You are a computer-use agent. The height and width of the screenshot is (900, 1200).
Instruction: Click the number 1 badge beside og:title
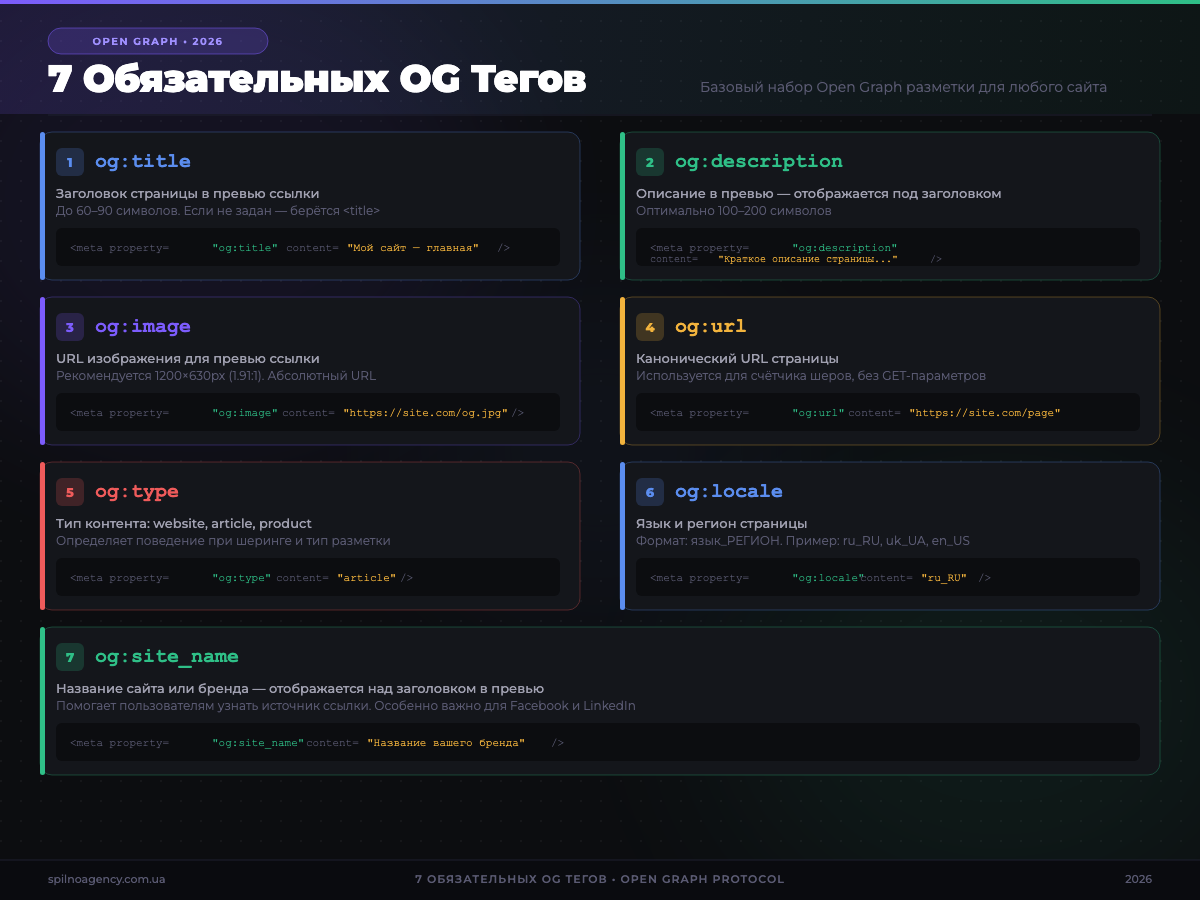pos(70,162)
